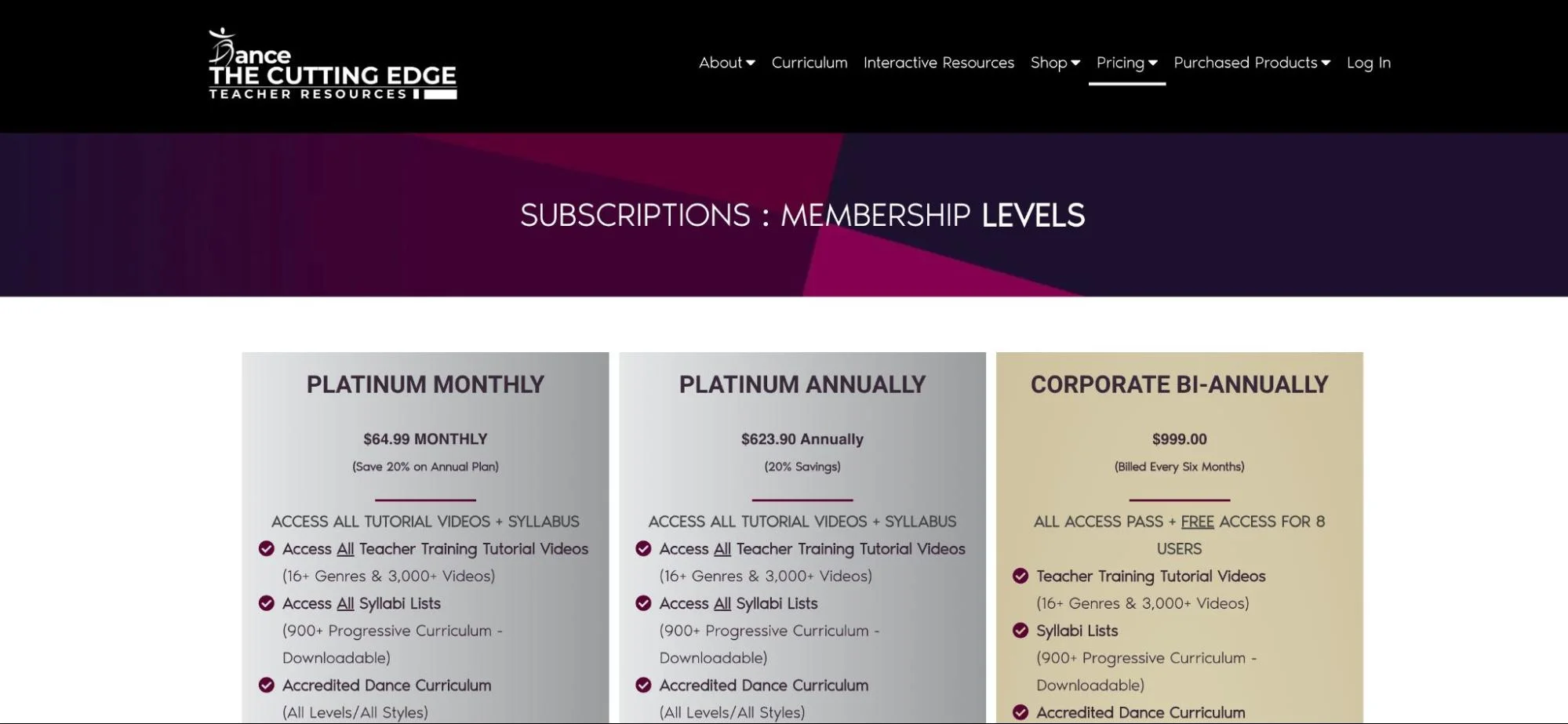Image resolution: width=1568 pixels, height=724 pixels.
Task: Click checkmark icon beside Platinum Annually Syllabi Lists
Action: point(643,603)
